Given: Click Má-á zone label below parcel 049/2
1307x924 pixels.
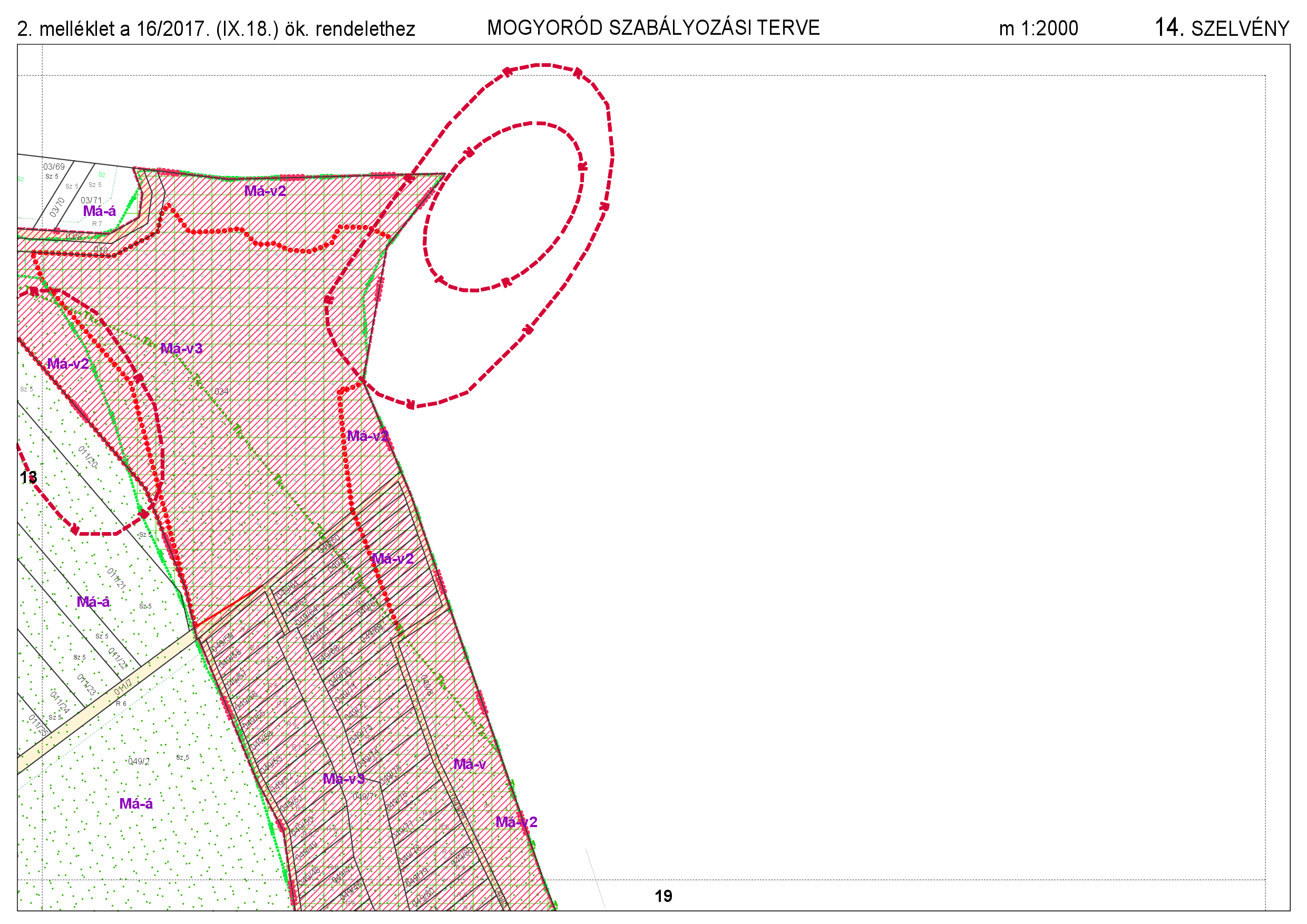Looking at the screenshot, I should click(x=136, y=803).
